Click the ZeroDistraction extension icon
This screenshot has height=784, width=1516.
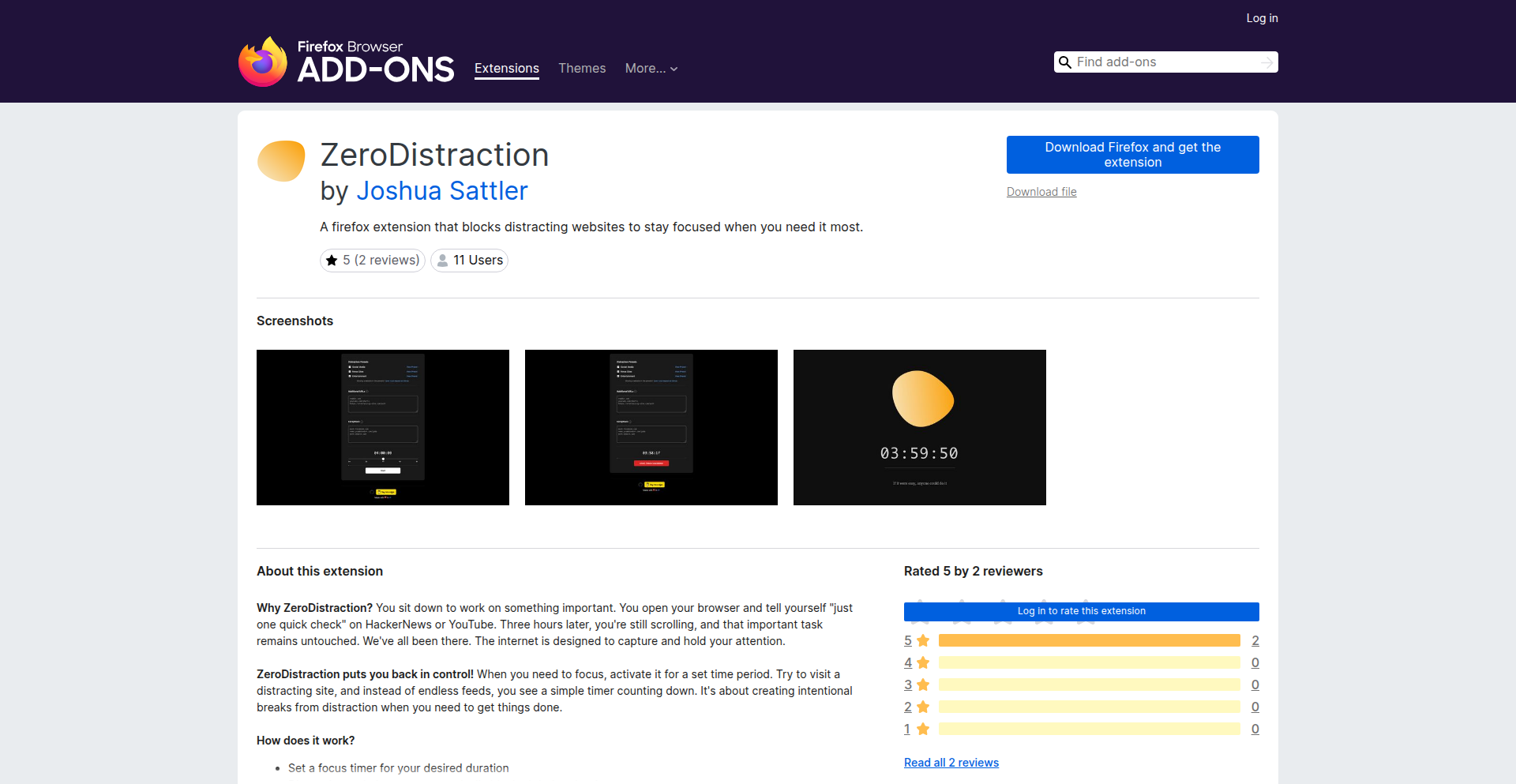coord(281,161)
